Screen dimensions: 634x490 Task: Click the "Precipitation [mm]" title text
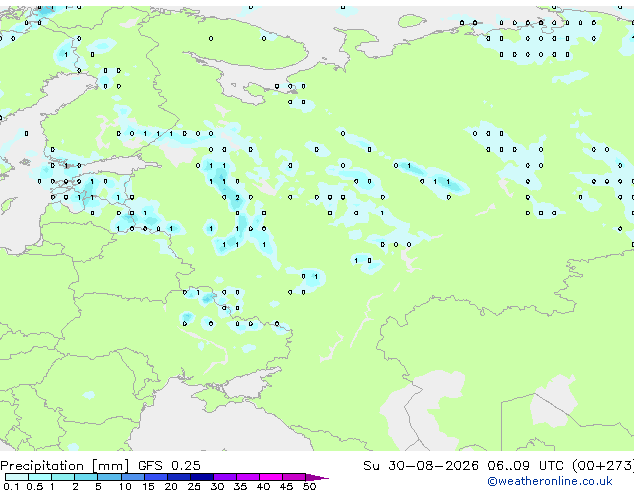coord(65,466)
